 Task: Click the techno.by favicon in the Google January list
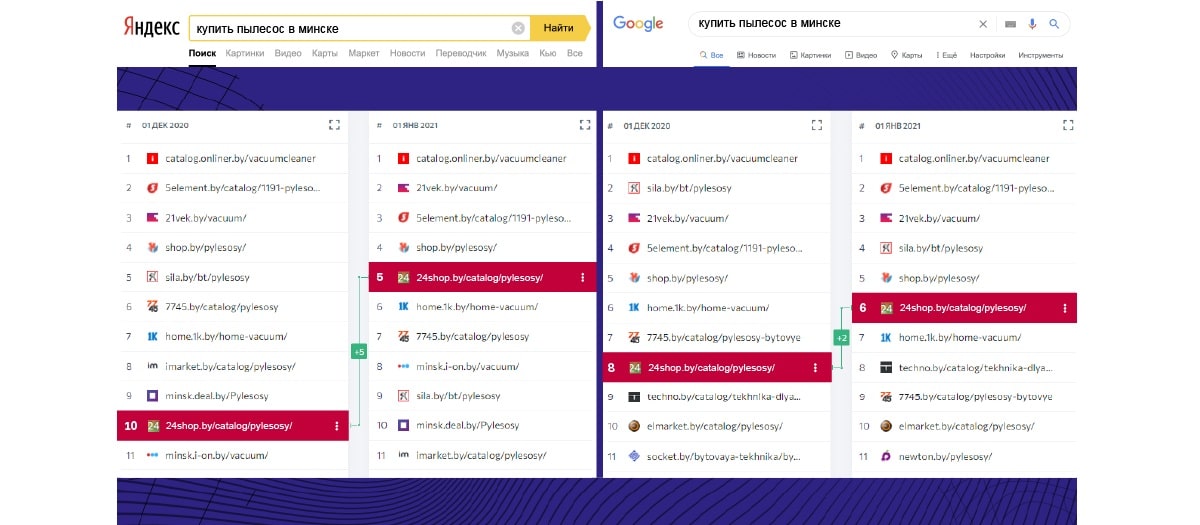[x=886, y=368]
